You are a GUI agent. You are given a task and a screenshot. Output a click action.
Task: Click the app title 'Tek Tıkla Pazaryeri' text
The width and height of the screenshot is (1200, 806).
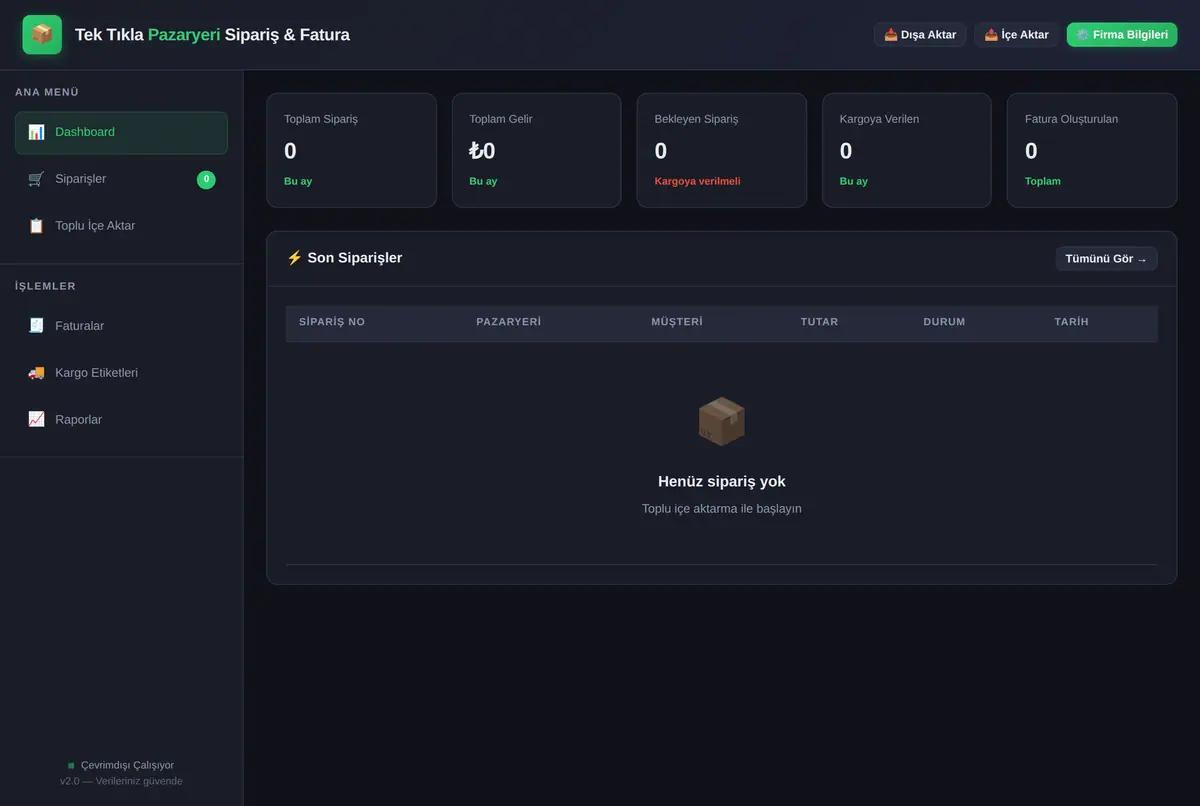click(148, 35)
